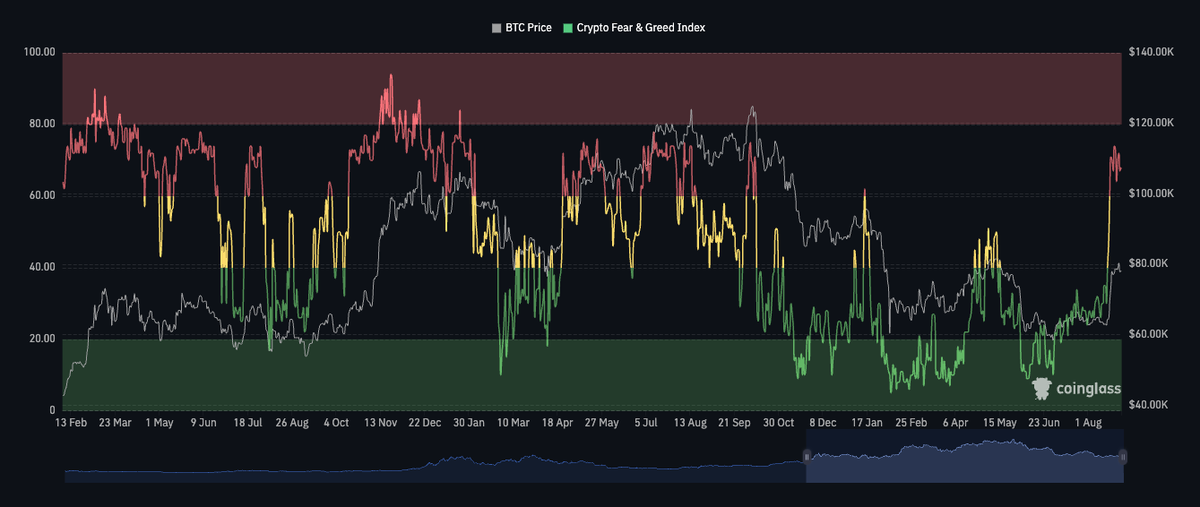Grab the right handle of range slider
Viewport: 1200px width, 507px height.
tap(1124, 457)
